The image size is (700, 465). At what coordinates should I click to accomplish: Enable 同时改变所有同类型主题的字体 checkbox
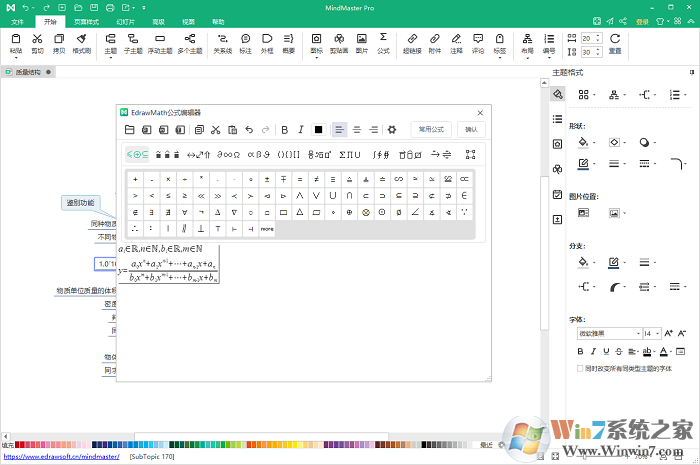pyautogui.click(x=581, y=368)
